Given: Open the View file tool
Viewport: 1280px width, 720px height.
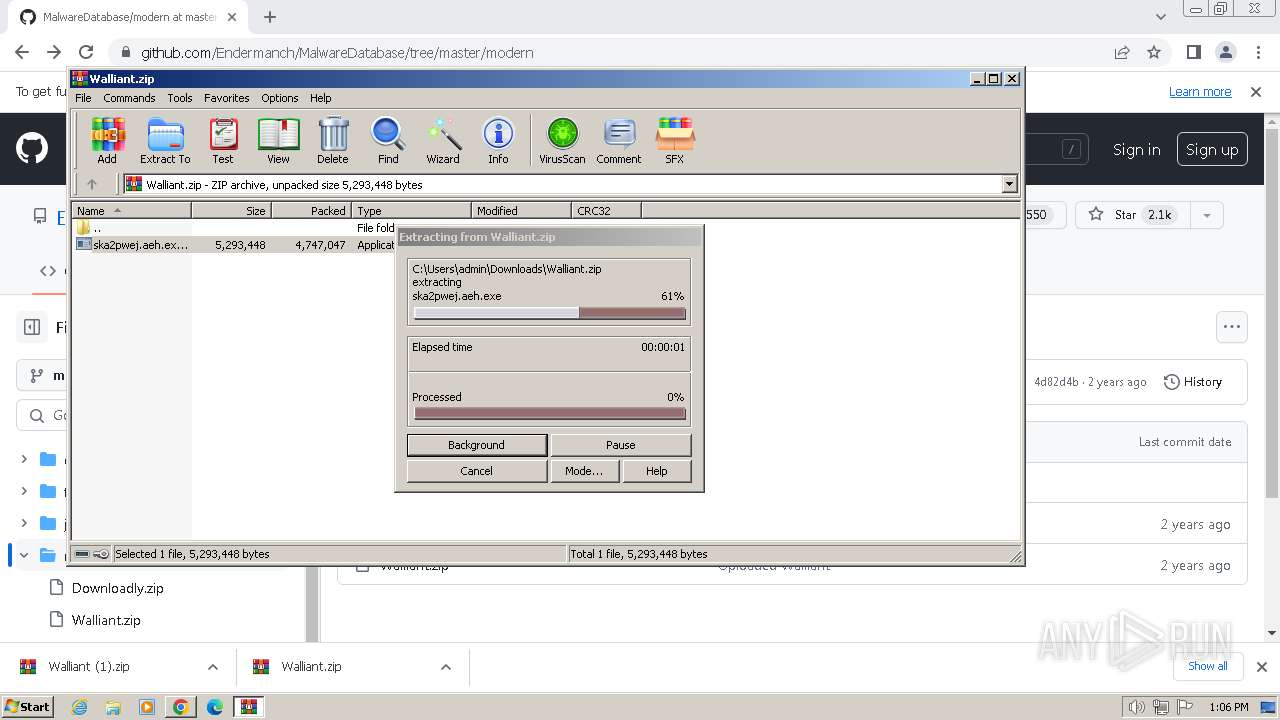Looking at the screenshot, I should [x=278, y=140].
